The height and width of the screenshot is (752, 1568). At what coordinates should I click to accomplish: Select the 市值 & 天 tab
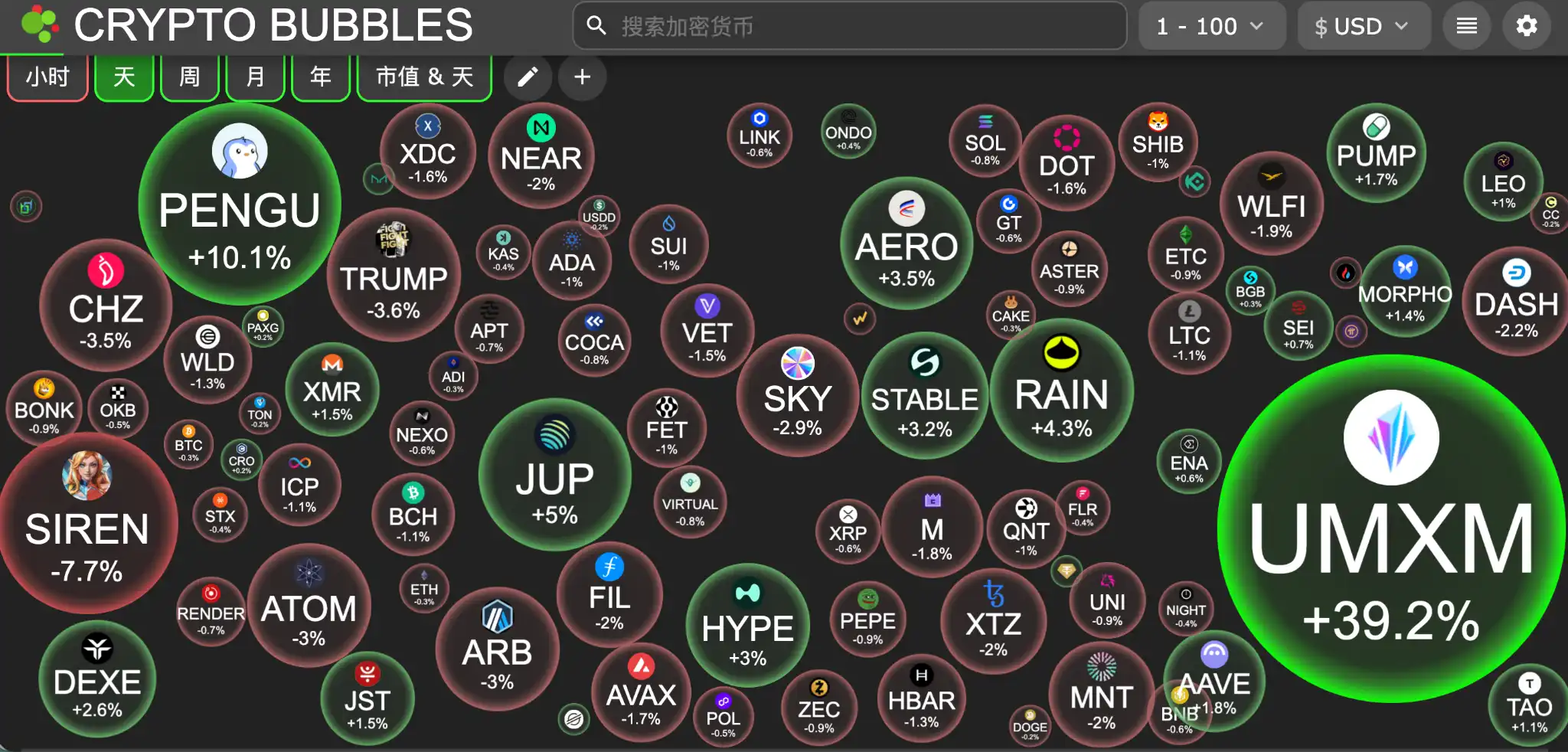[424, 77]
